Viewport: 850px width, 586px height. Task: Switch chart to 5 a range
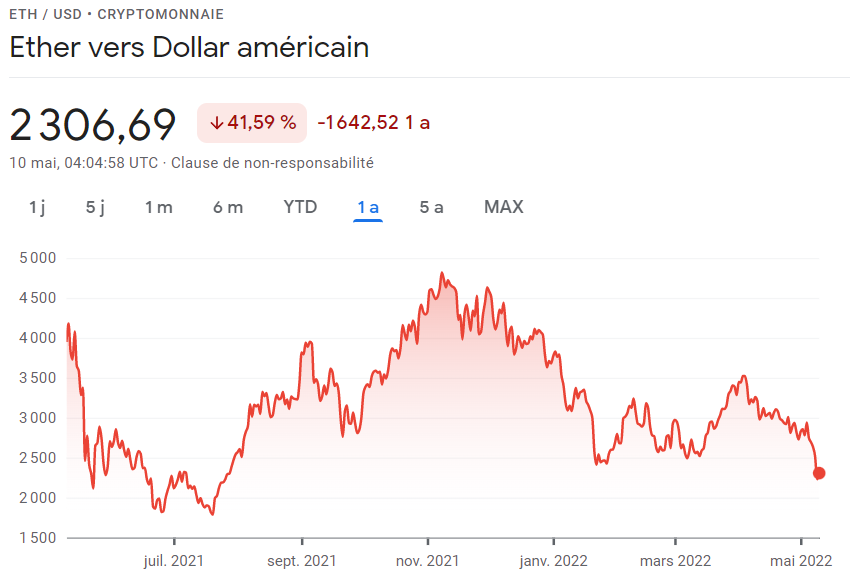(432, 207)
